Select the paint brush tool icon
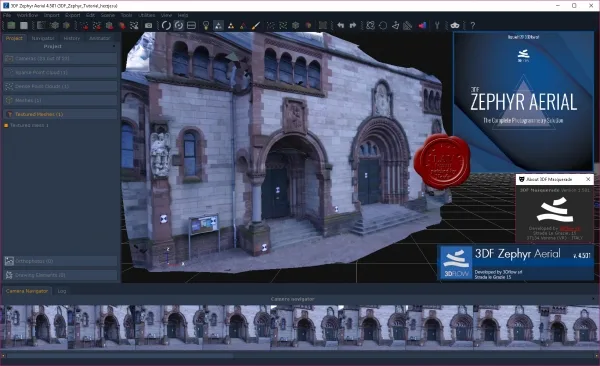Image resolution: width=600 pixels, height=366 pixels. [256, 25]
